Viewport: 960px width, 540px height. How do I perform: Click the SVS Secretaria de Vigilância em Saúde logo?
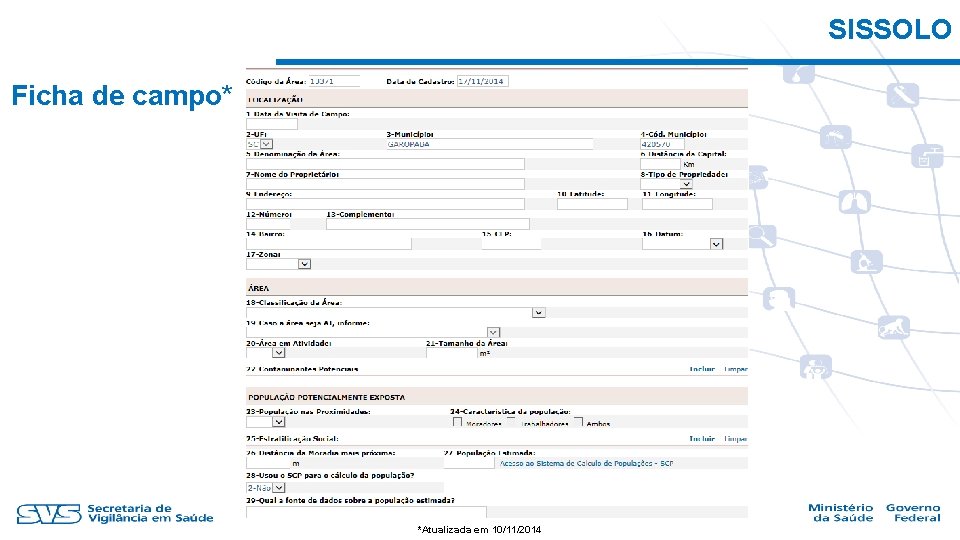[115, 514]
